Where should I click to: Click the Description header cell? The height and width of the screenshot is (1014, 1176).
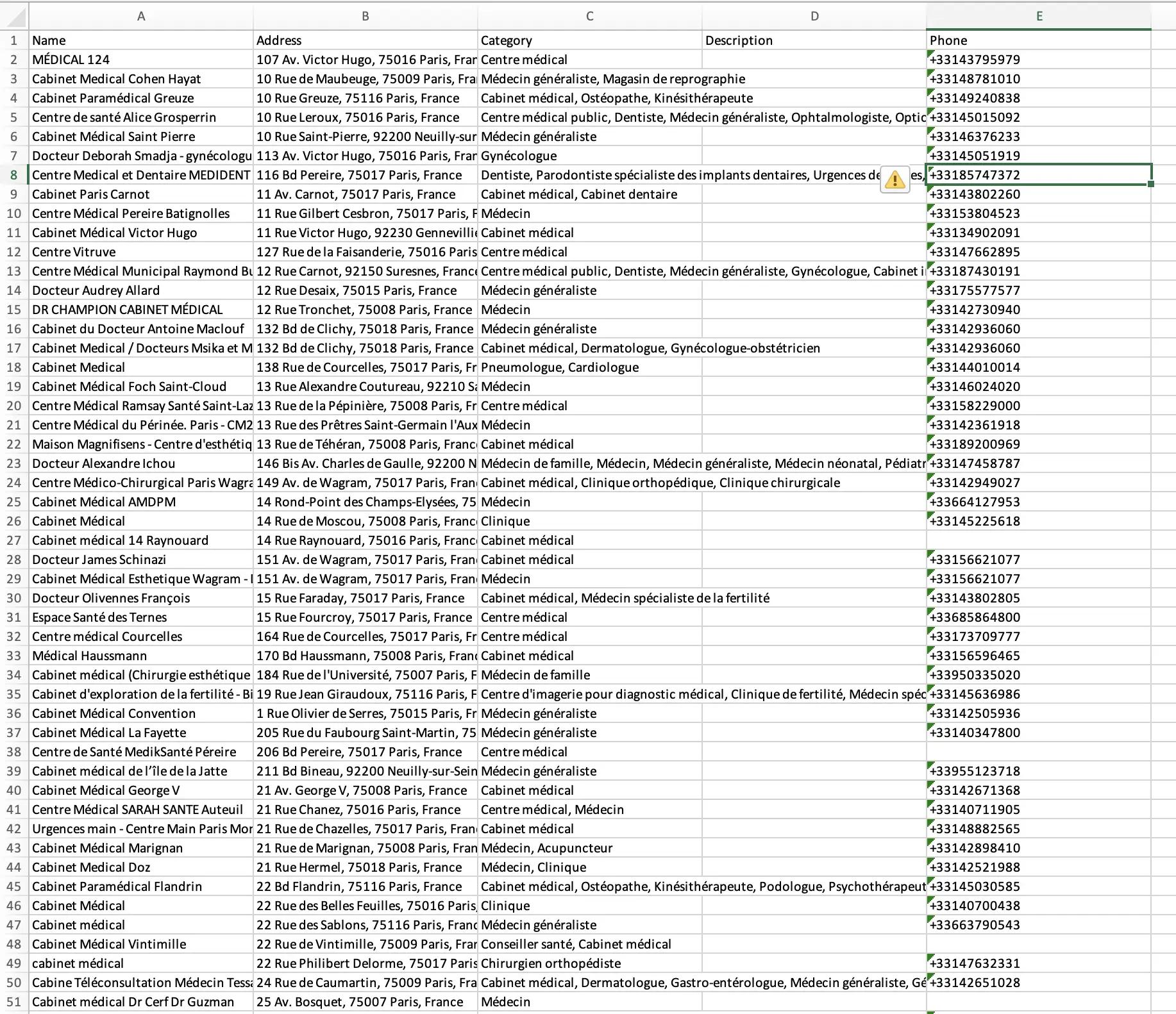[x=814, y=40]
